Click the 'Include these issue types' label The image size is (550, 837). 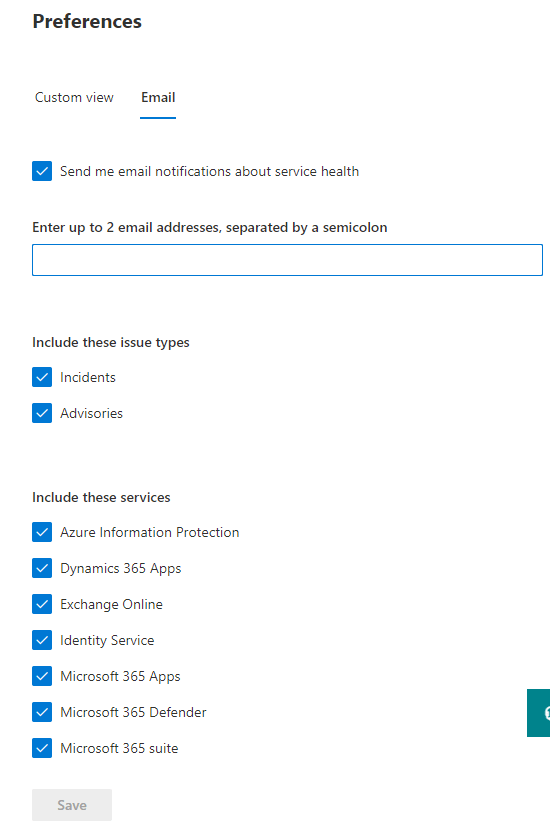click(x=111, y=342)
